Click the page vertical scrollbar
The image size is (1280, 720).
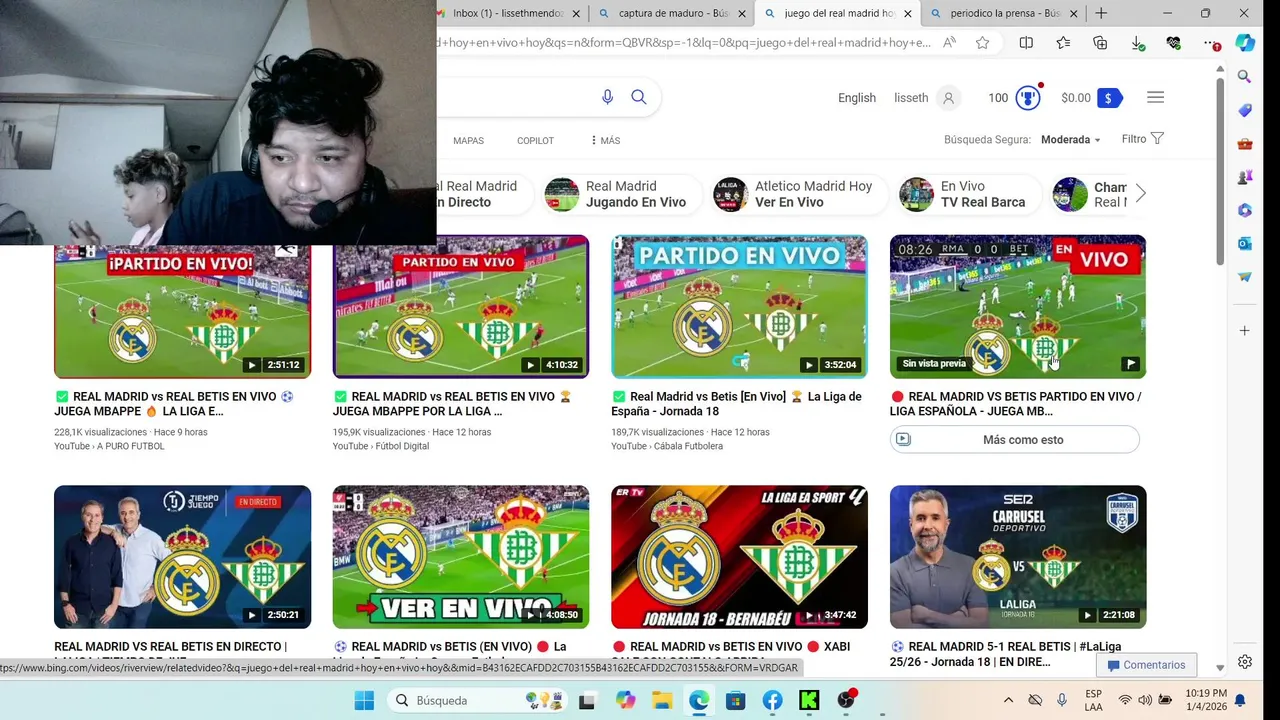point(1220,170)
